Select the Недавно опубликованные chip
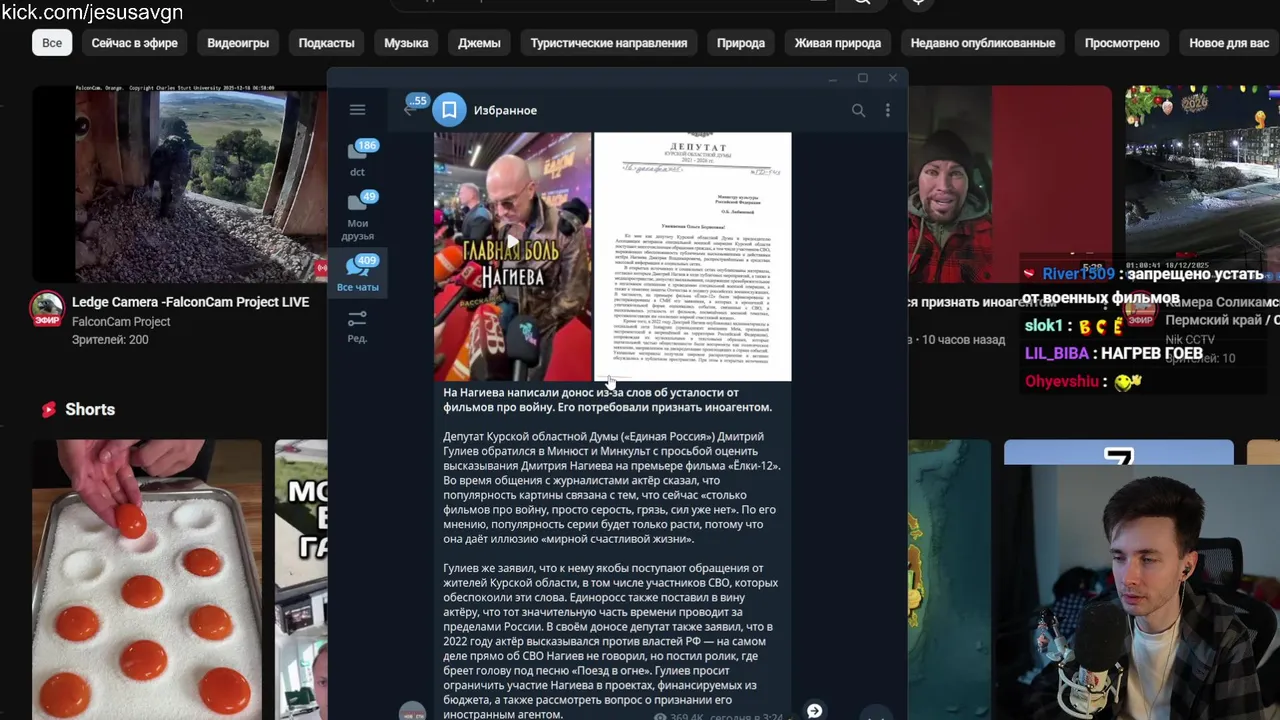1280x720 pixels. [983, 43]
